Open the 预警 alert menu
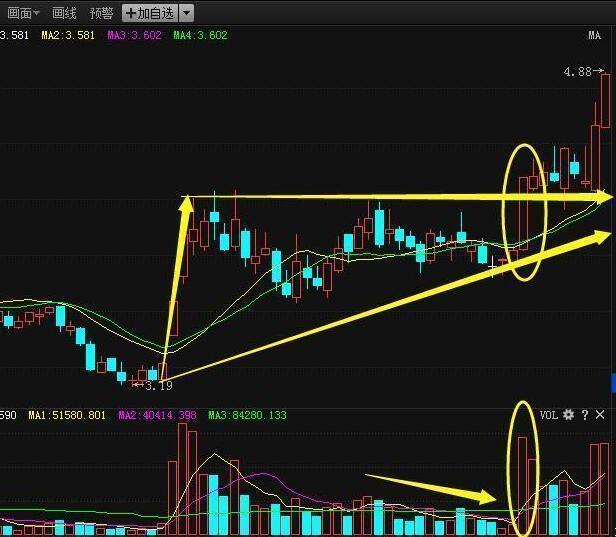Image resolution: width=616 pixels, height=537 pixels. click(101, 14)
